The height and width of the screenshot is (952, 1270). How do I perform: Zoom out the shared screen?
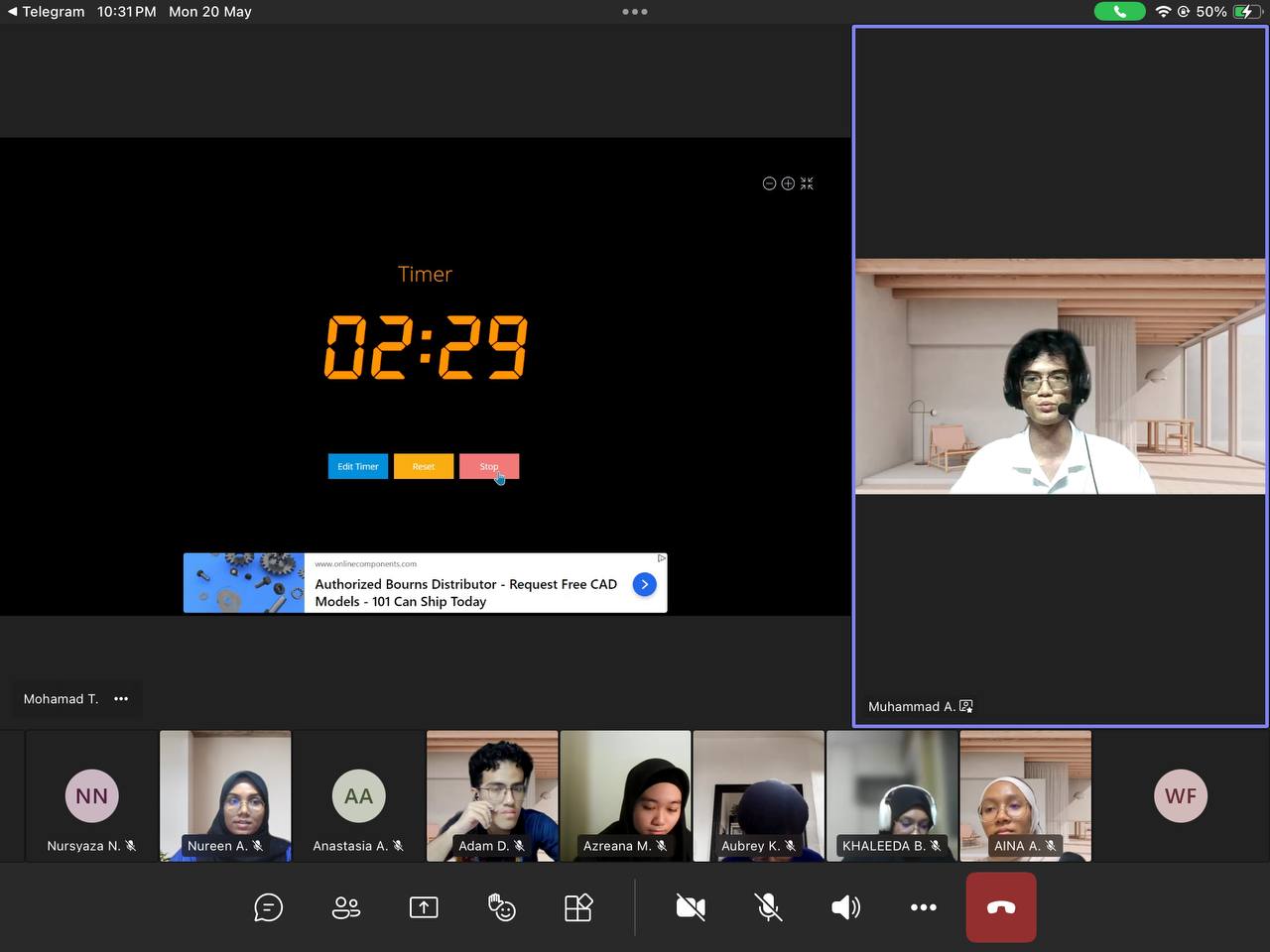(x=769, y=183)
